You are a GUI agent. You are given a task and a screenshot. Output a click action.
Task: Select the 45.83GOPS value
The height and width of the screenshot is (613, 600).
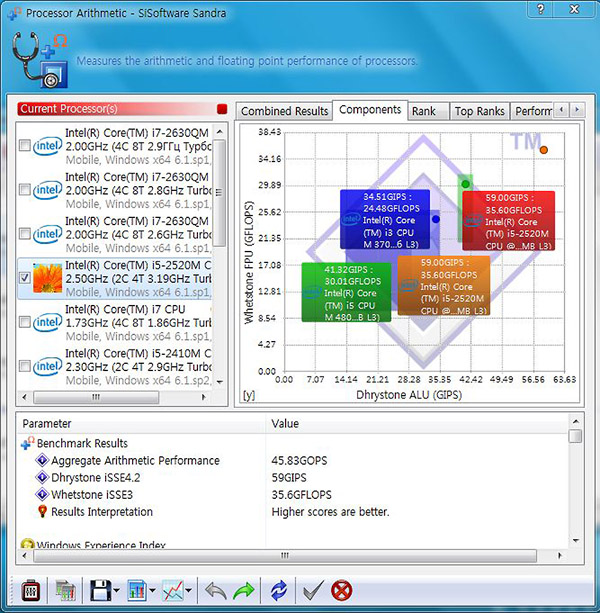[x=299, y=461]
